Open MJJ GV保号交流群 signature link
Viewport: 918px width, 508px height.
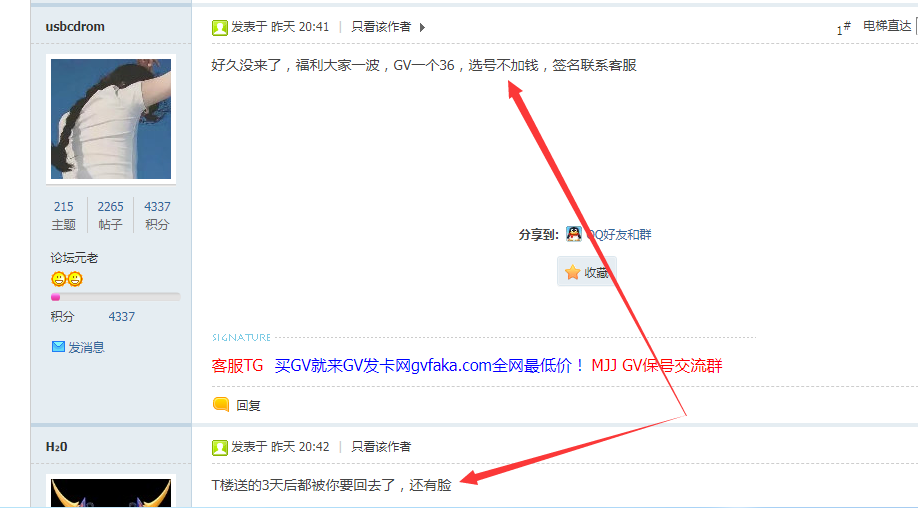click(x=657, y=366)
